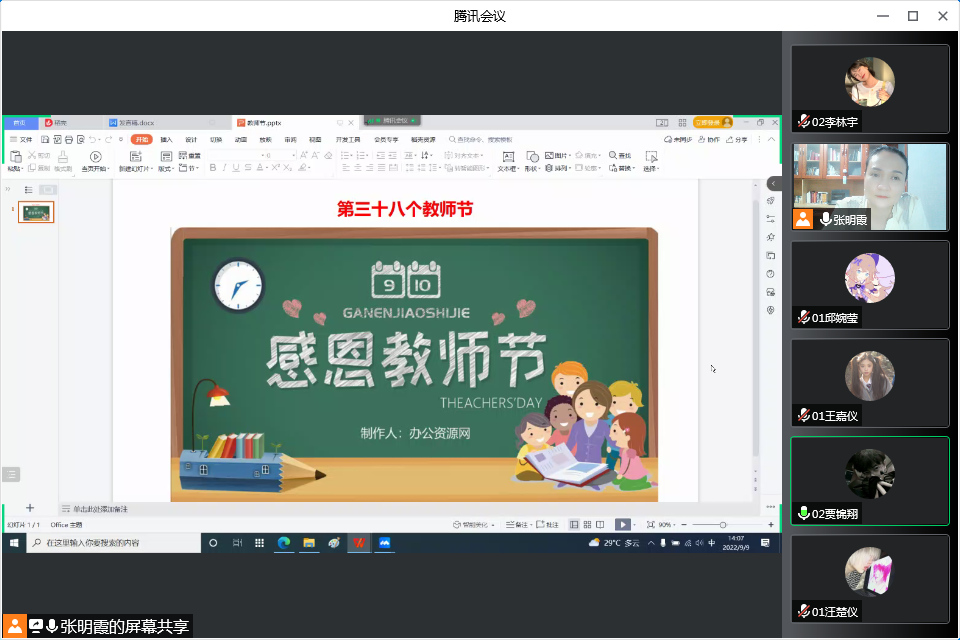The image size is (960, 640).
Task: Click the Shapes (形状) icon
Action: click(532, 157)
